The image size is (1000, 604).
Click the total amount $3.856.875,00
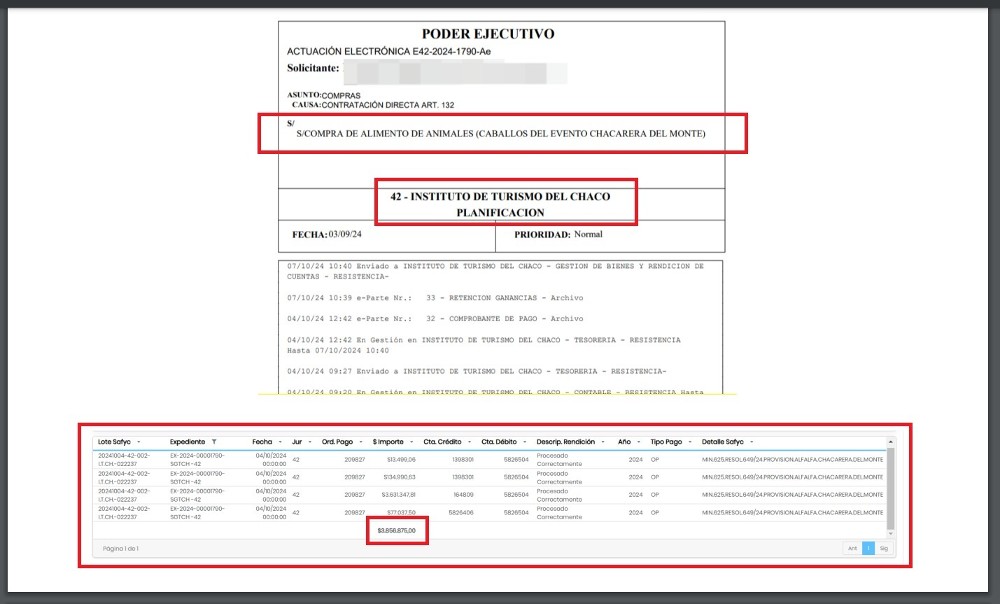click(396, 531)
